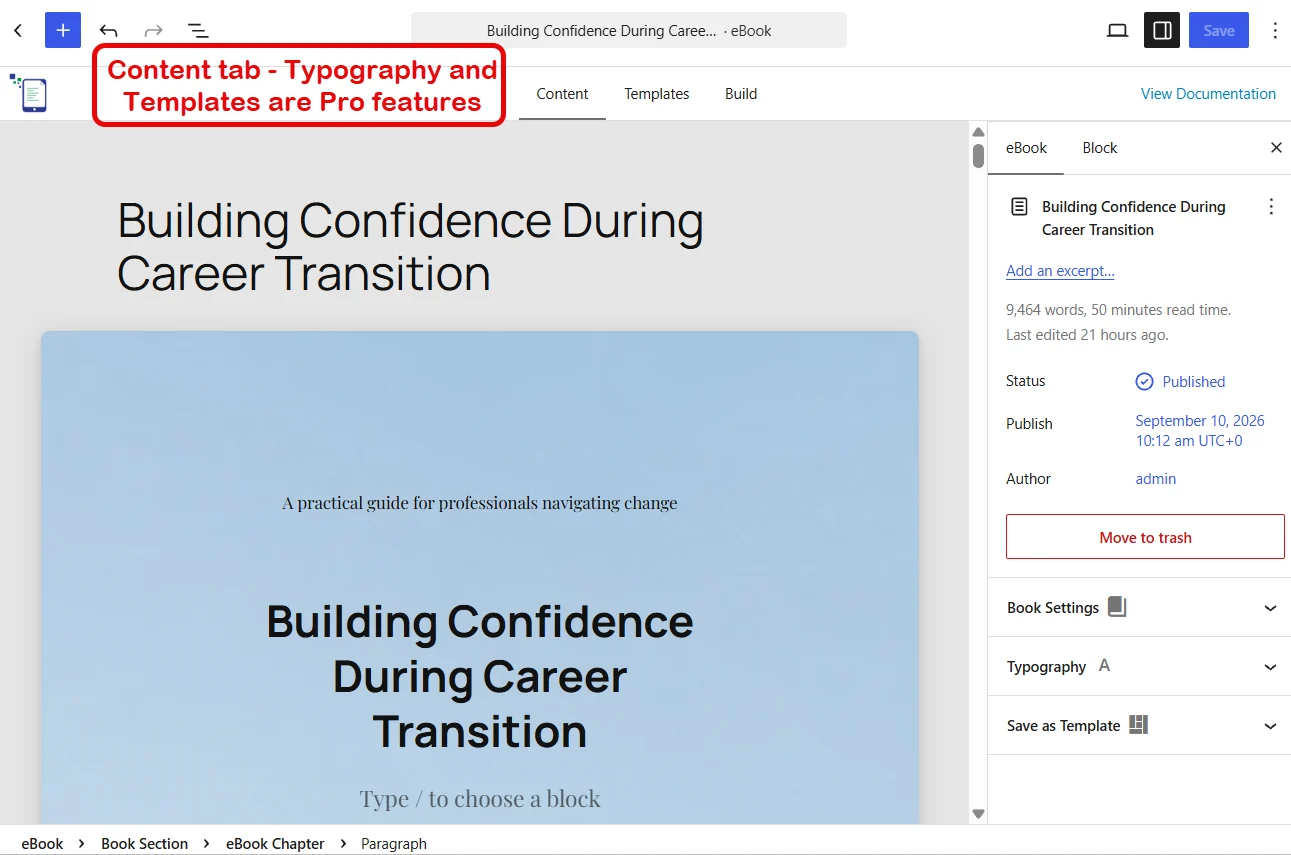
Task: Expand the Save as Template chevron
Action: [1270, 726]
